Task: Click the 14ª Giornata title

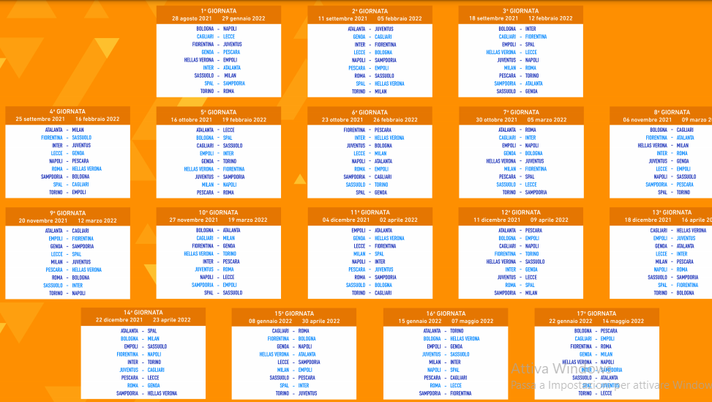Action: 143,312
